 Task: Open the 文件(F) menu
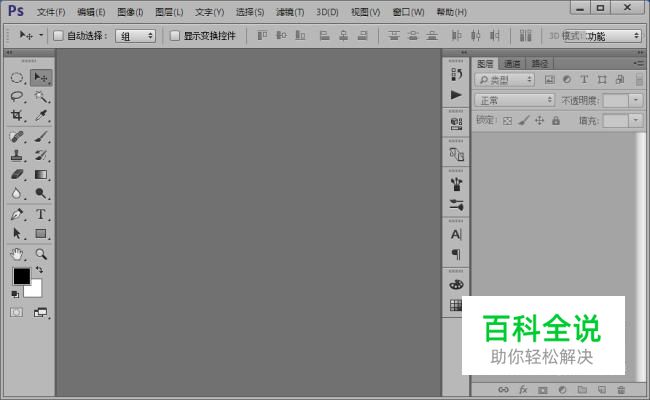(x=51, y=12)
